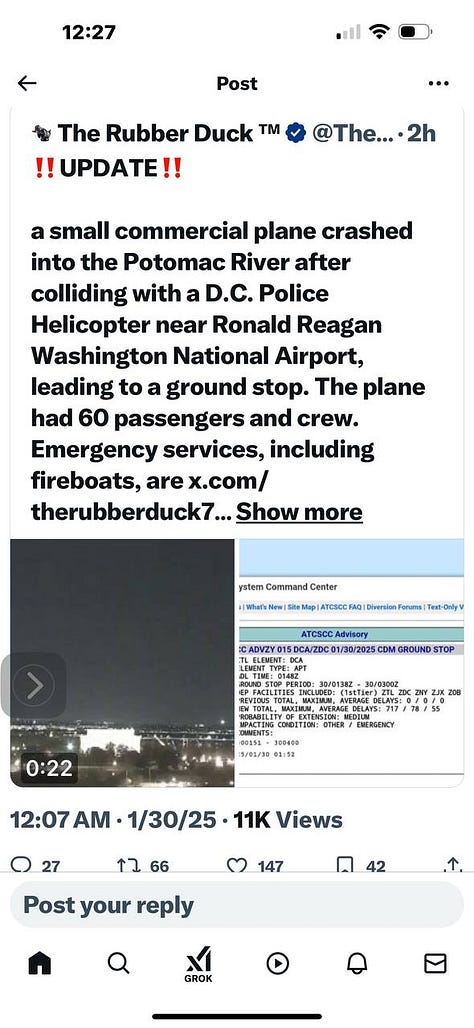Open the messages envelope tab
Screen dimensions: 474x1028
[x=435, y=963]
